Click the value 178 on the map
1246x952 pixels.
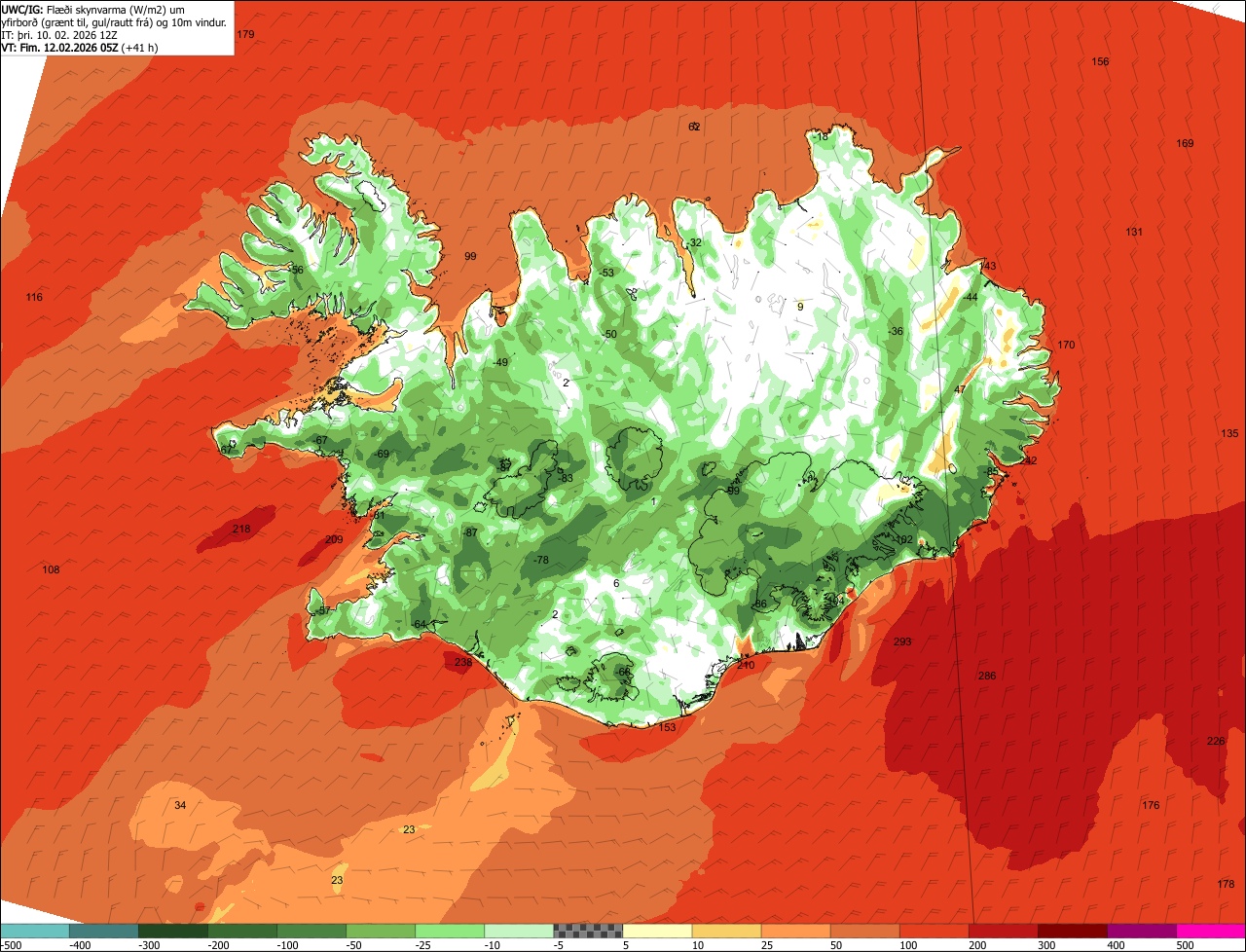[x=1226, y=884]
